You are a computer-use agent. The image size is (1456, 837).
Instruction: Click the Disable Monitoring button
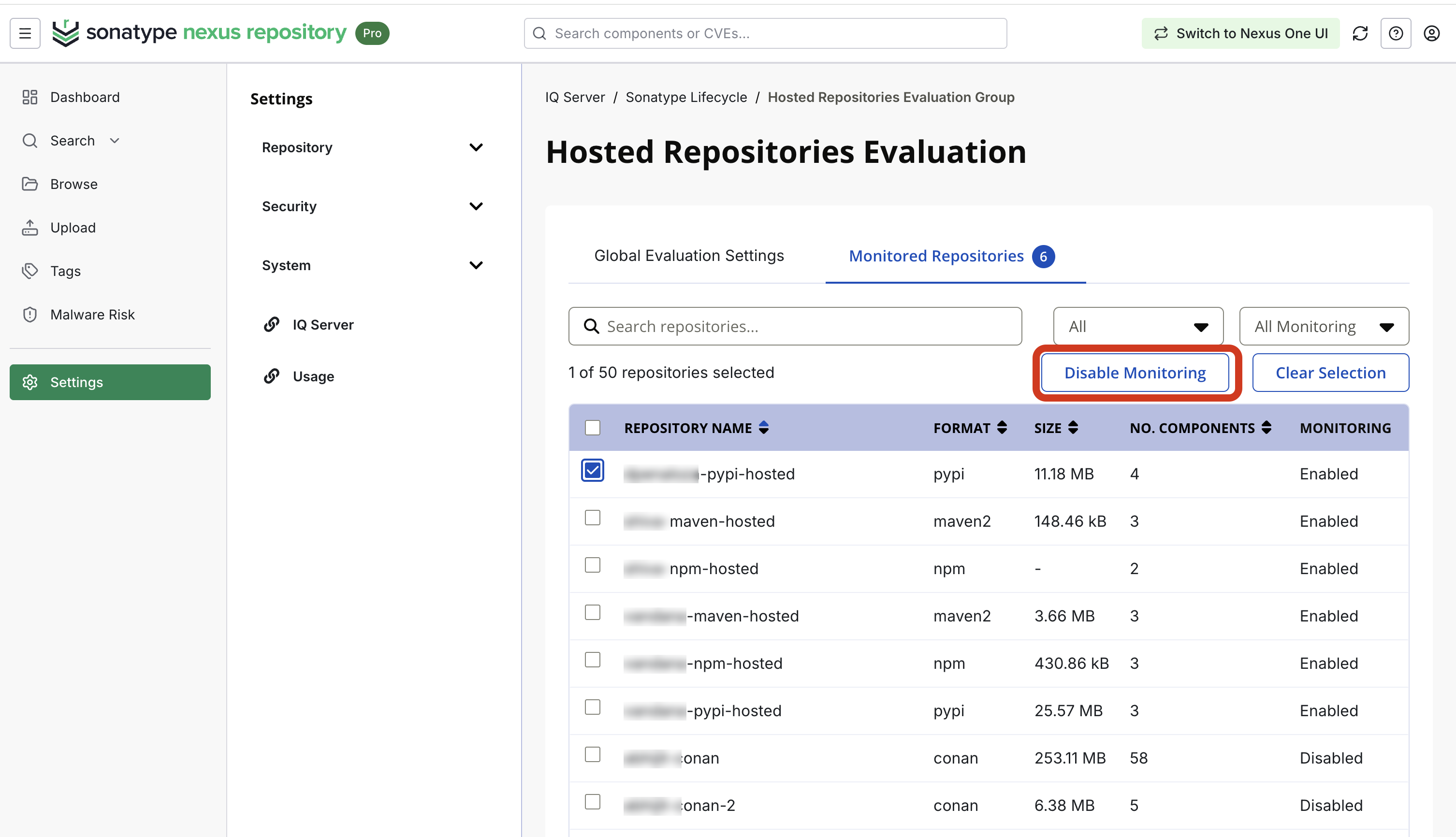click(1135, 373)
